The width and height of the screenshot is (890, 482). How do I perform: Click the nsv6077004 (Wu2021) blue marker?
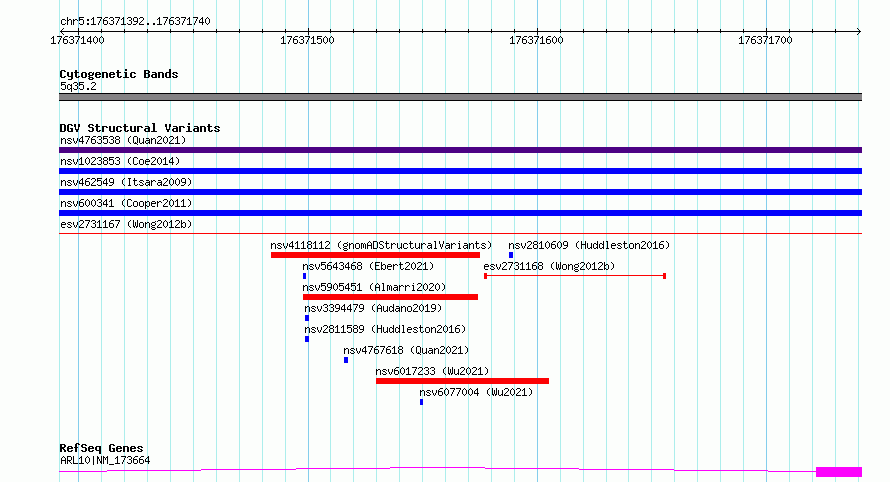tap(421, 402)
